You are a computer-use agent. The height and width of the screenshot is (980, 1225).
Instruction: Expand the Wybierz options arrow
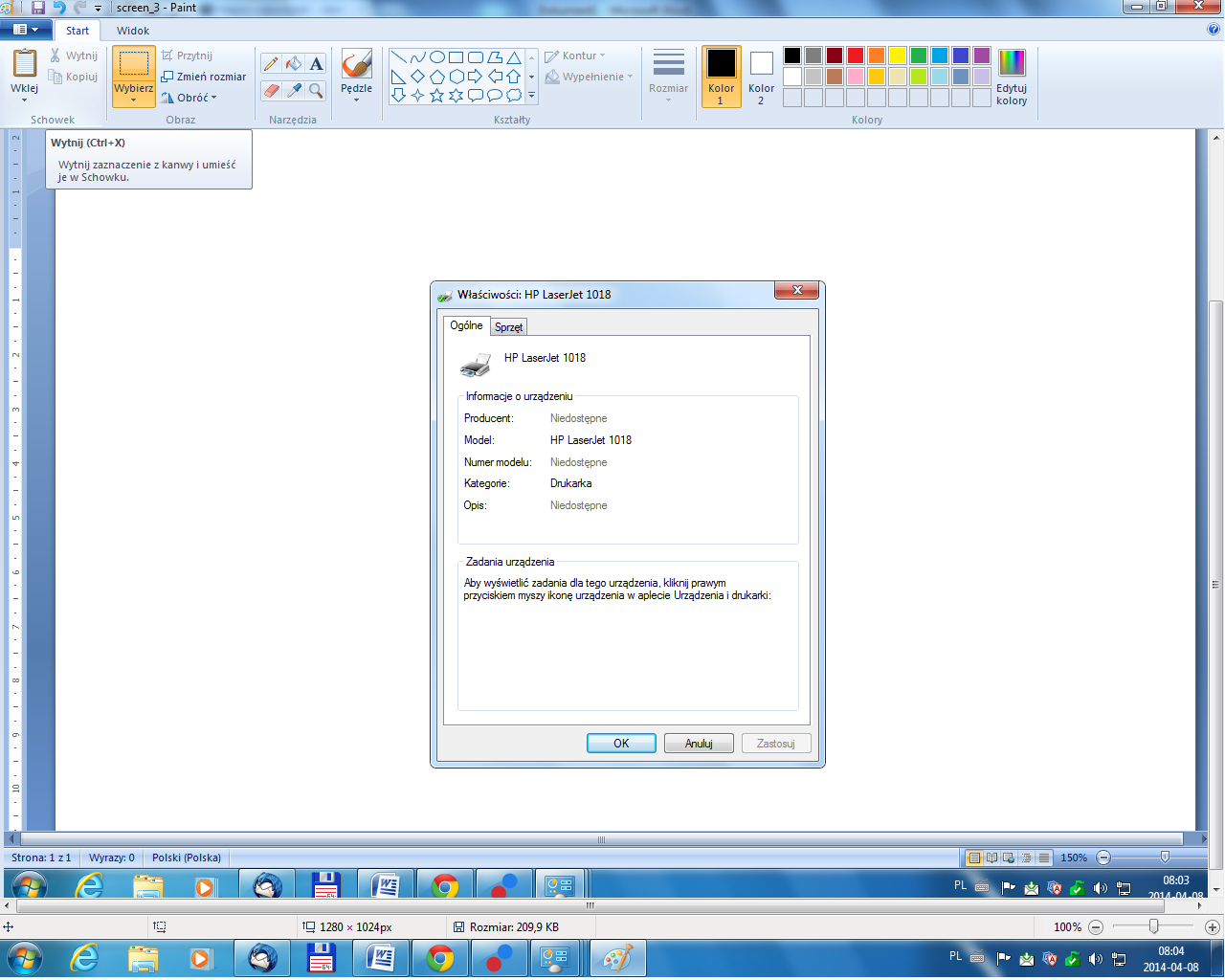coord(134,99)
